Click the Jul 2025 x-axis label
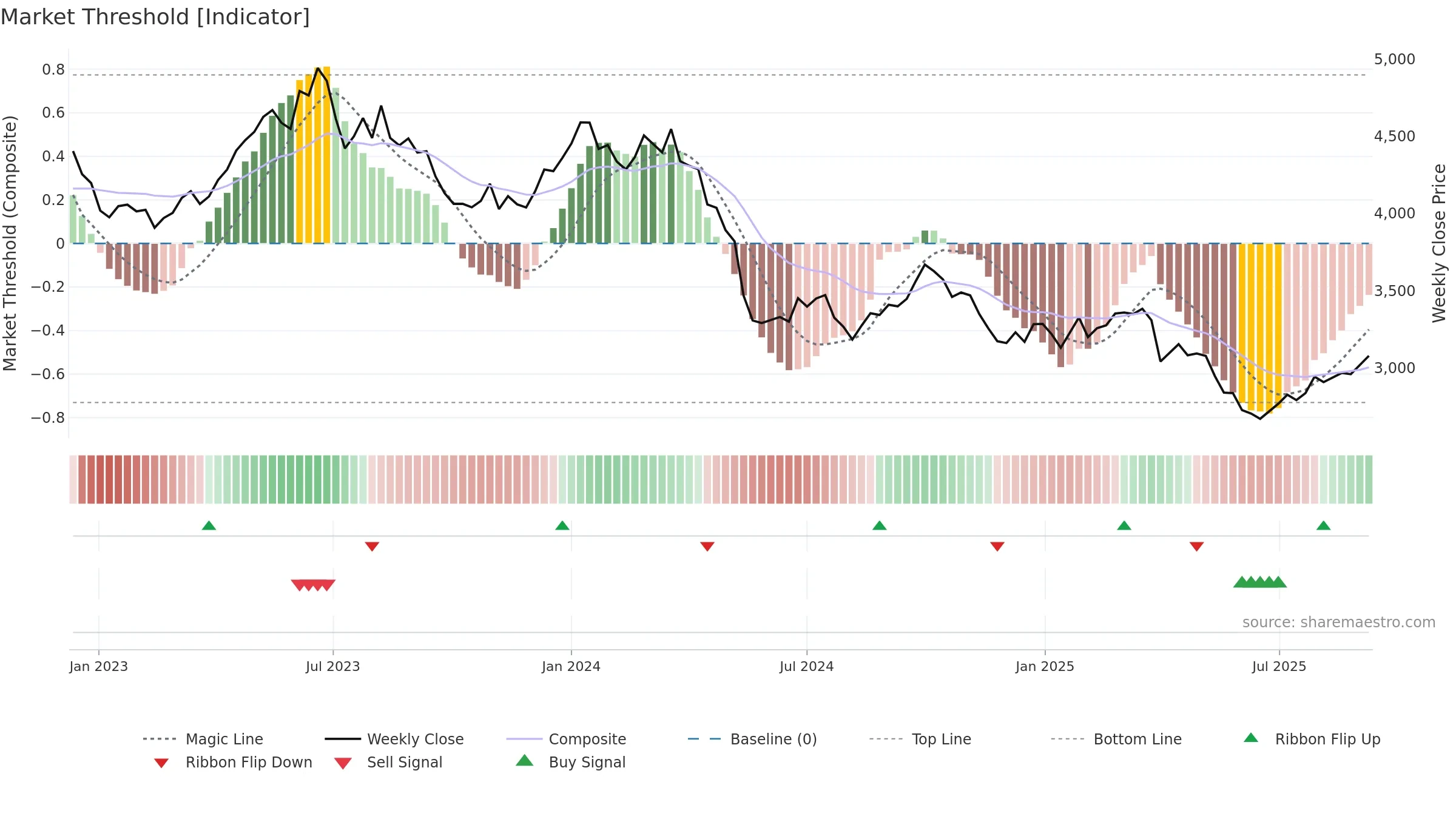Image resolution: width=1456 pixels, height=819 pixels. (x=1279, y=666)
